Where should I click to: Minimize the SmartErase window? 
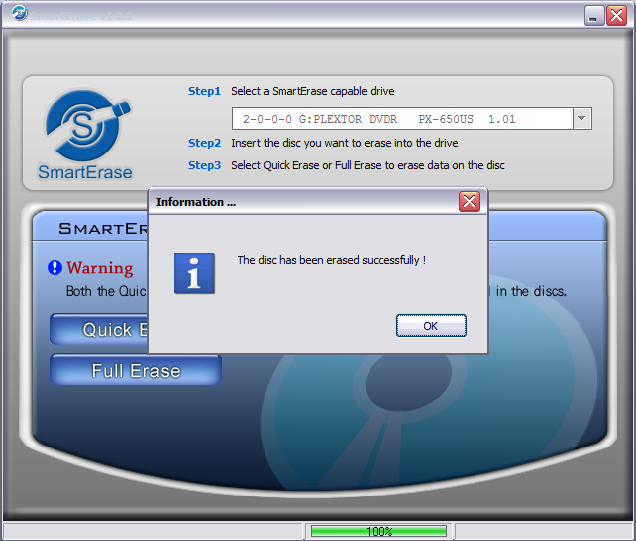[x=594, y=16]
